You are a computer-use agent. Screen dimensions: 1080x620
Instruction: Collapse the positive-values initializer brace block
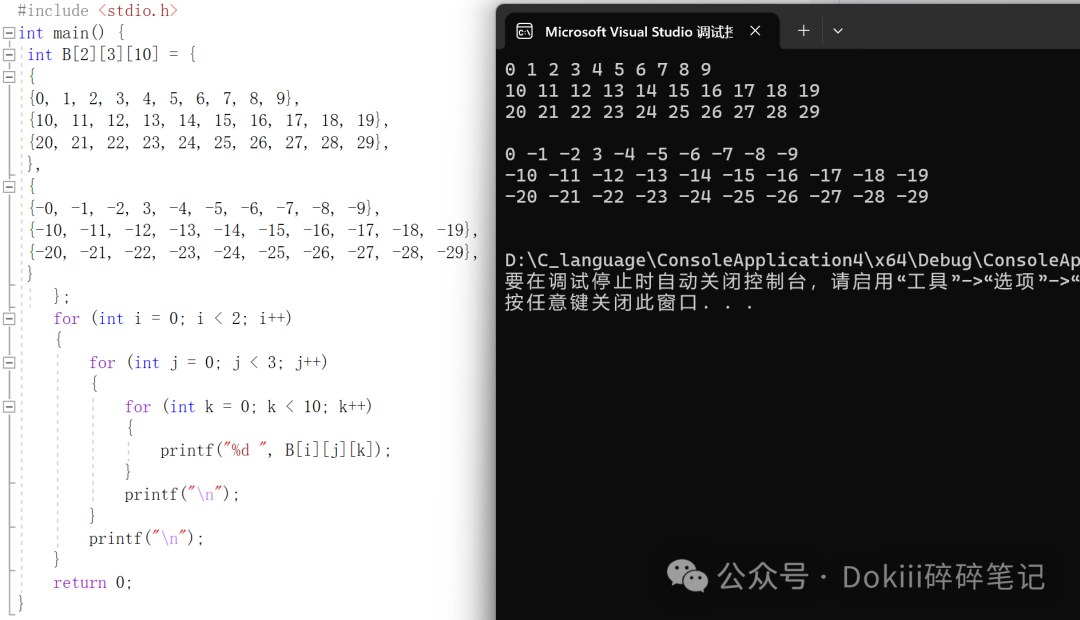[x=10, y=76]
